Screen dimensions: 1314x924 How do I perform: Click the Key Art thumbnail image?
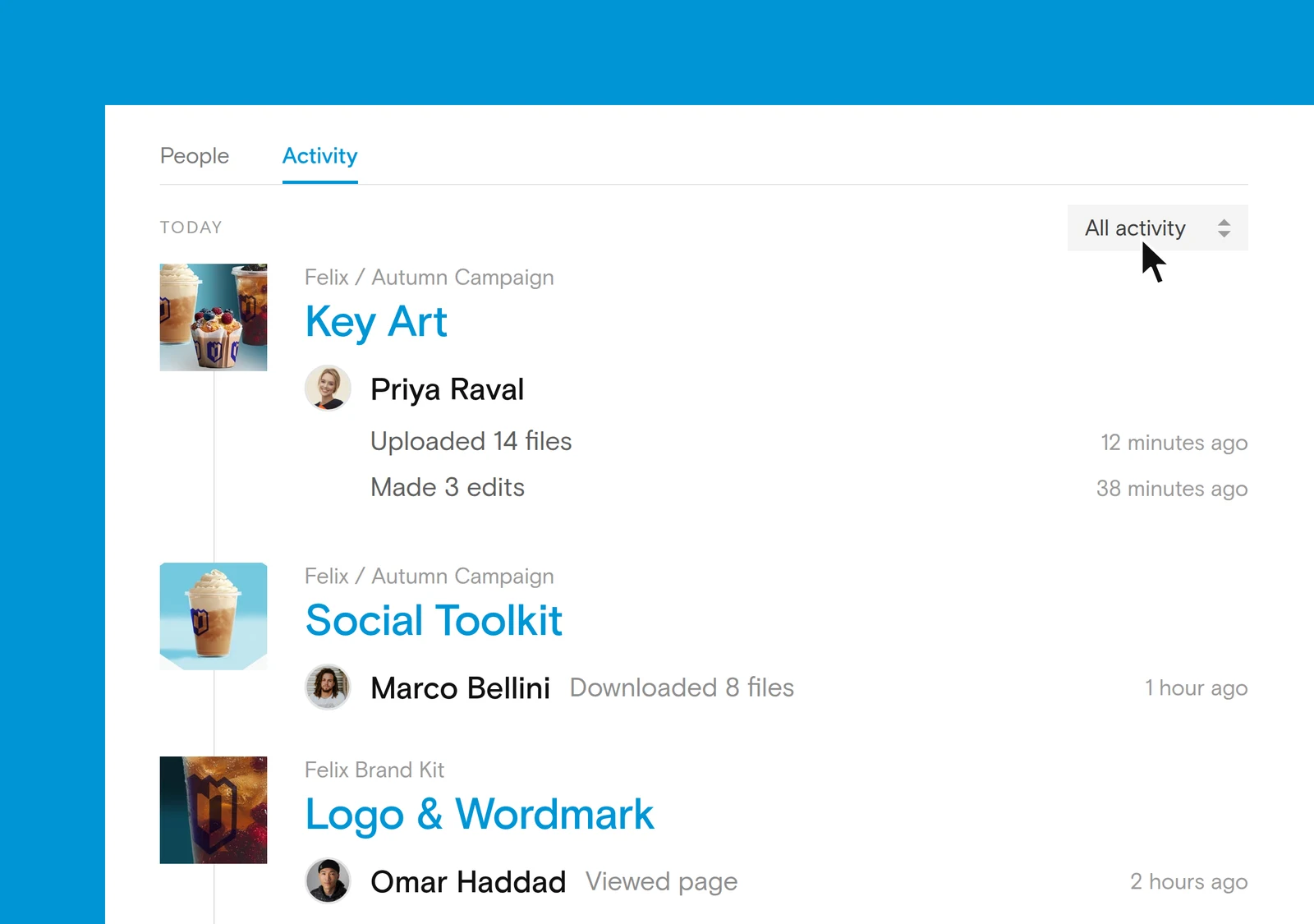pos(214,317)
